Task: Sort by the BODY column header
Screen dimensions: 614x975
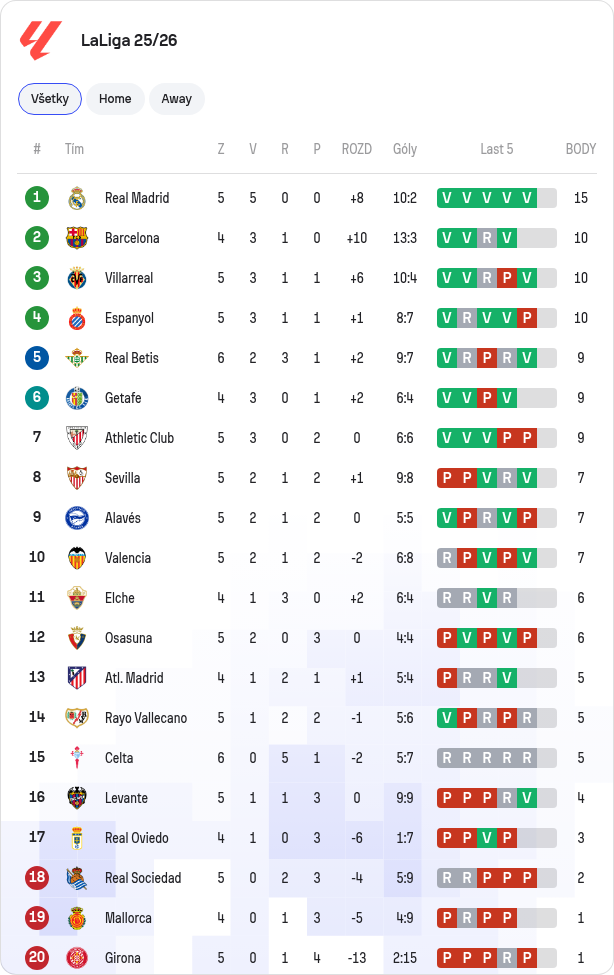Action: coord(580,149)
